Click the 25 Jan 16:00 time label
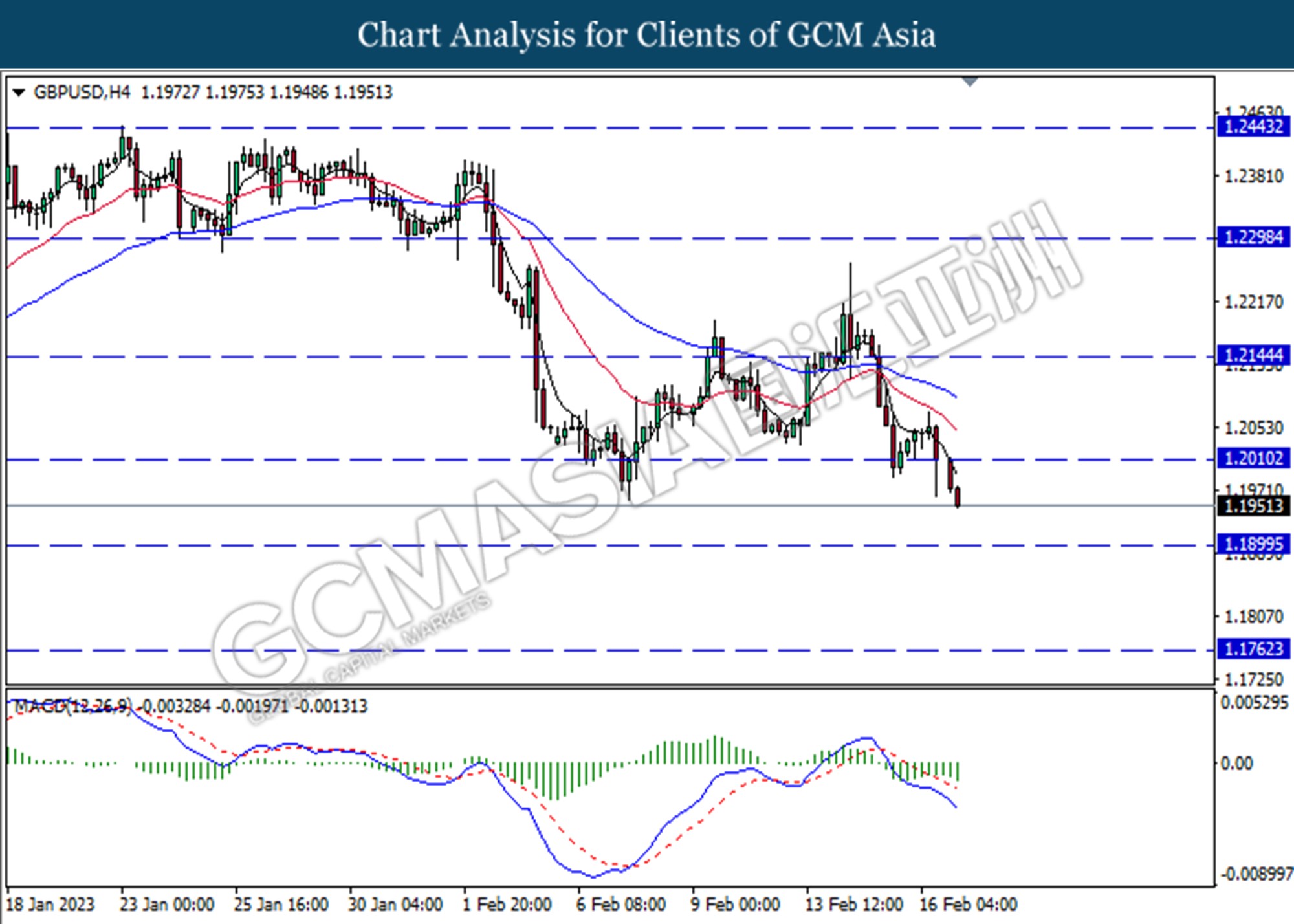1294x924 pixels. click(x=281, y=904)
